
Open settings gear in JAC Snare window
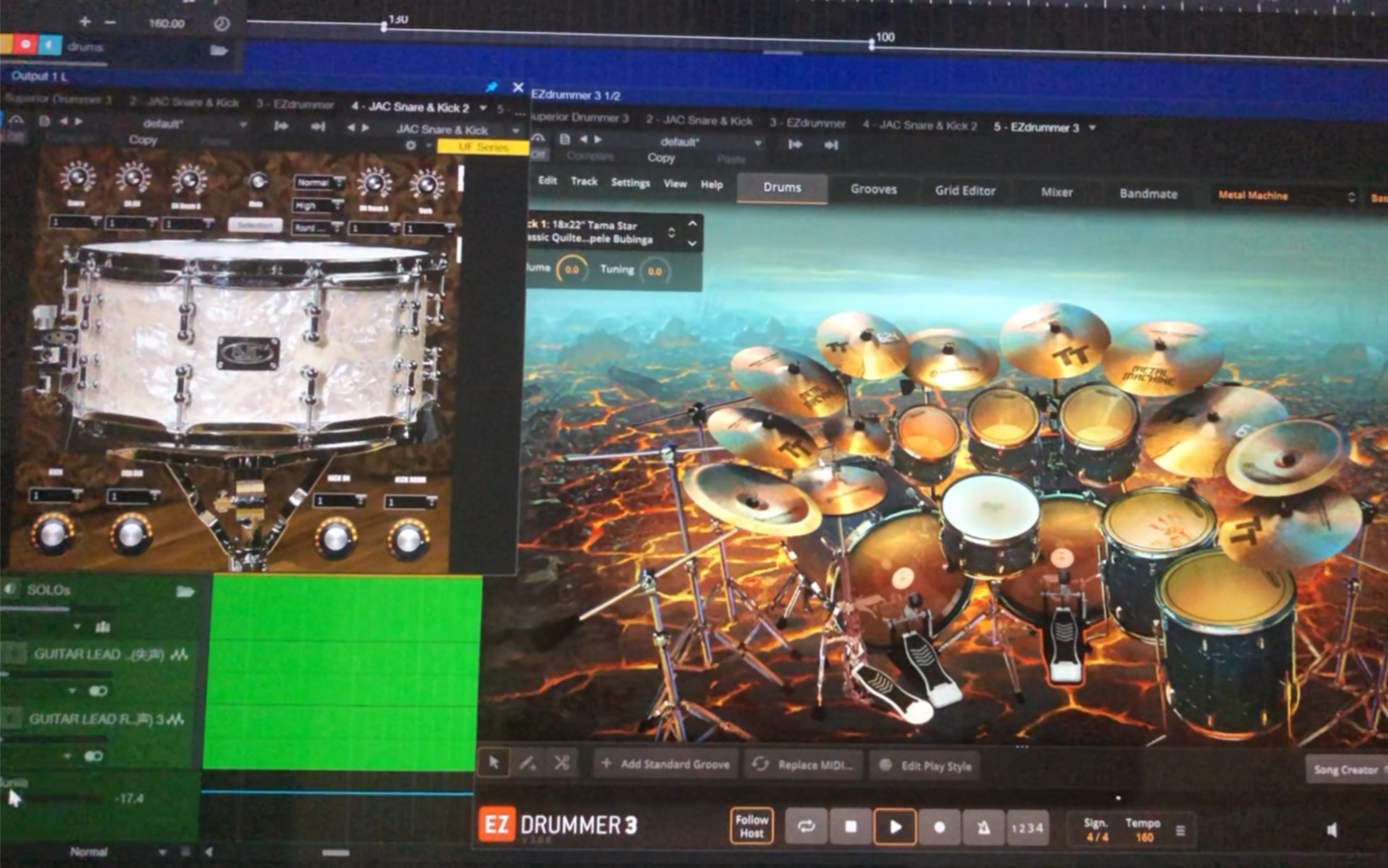coord(411,145)
